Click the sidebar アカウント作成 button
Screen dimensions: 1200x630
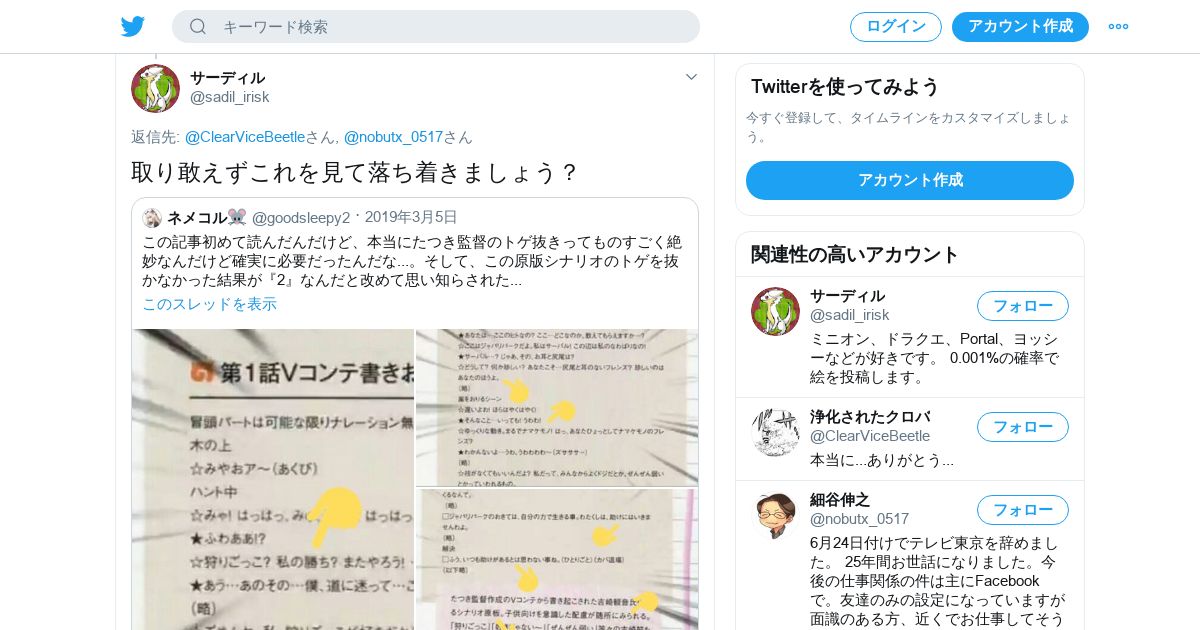click(910, 180)
